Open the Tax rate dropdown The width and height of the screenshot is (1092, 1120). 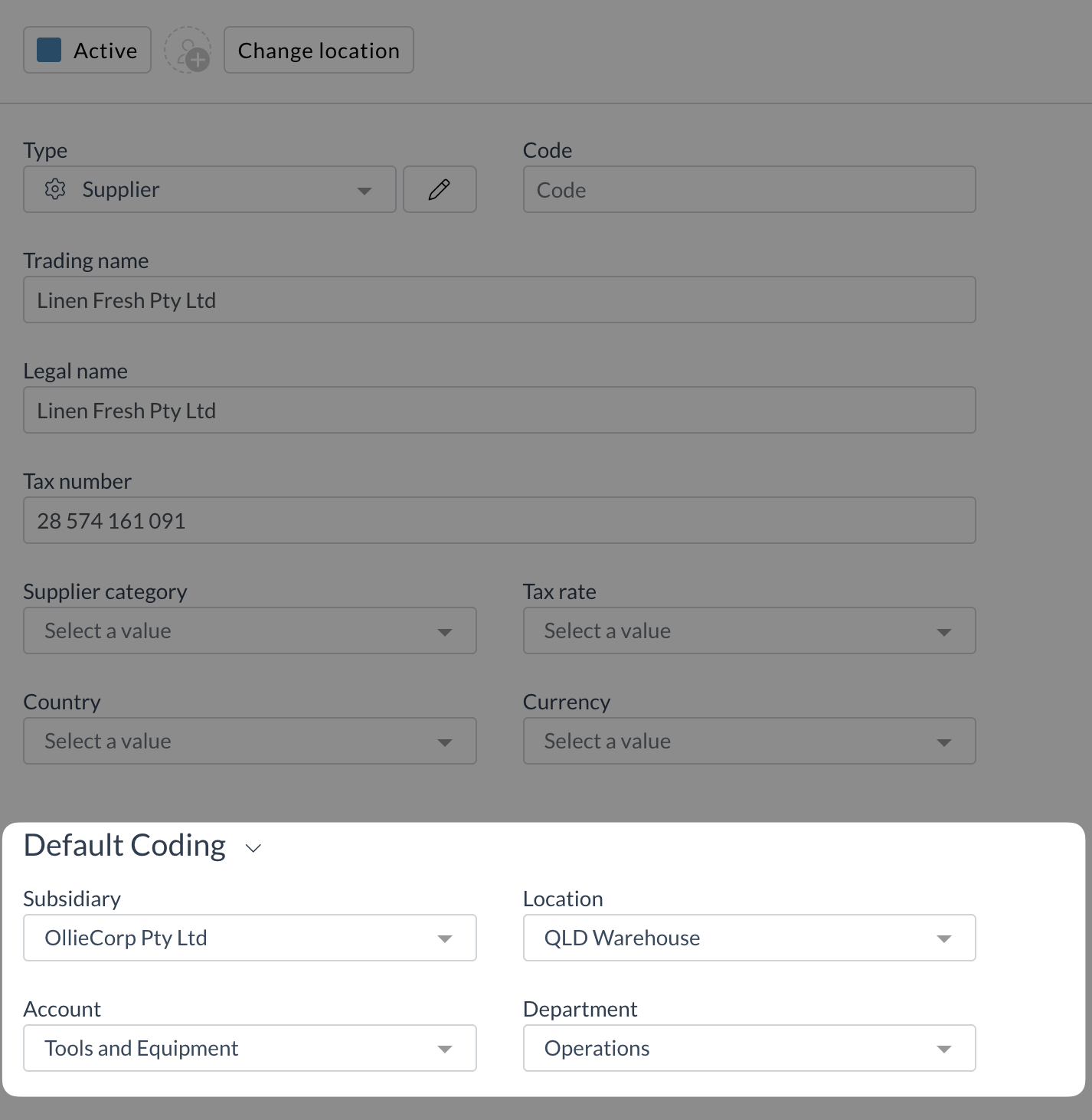(x=749, y=630)
